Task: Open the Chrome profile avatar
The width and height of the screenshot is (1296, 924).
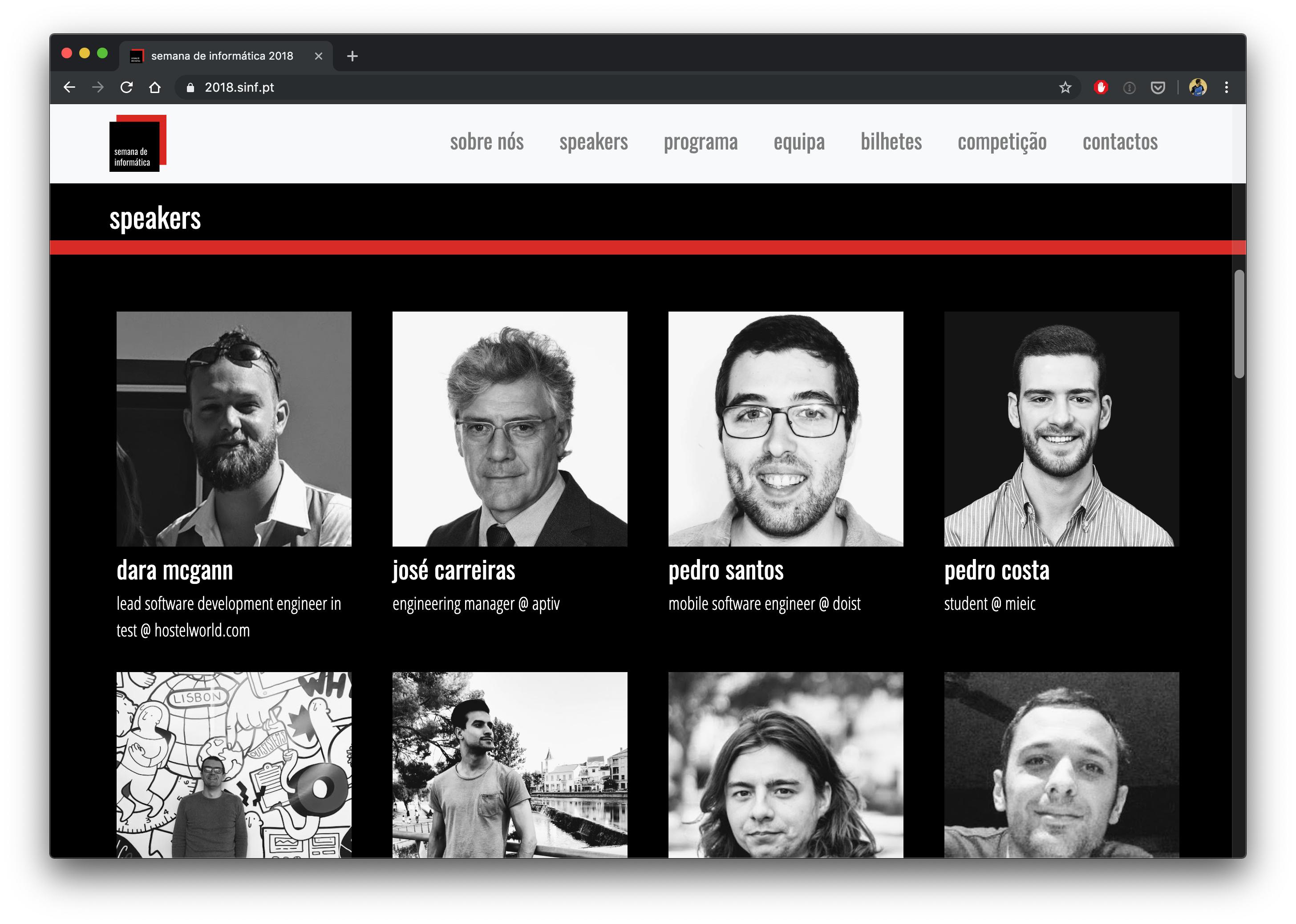Action: (x=1198, y=87)
